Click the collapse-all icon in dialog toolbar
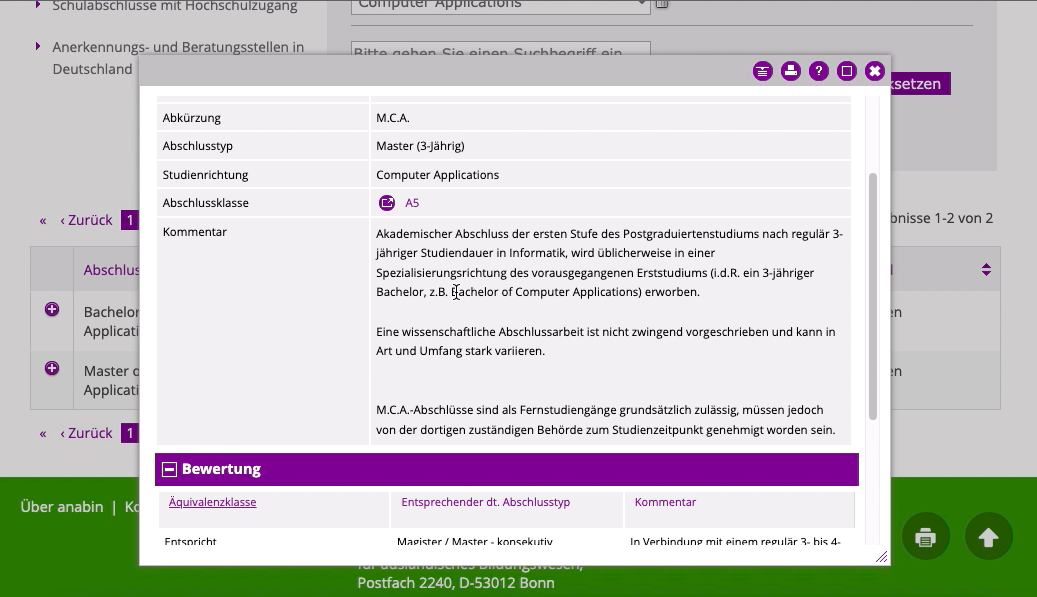 (763, 71)
